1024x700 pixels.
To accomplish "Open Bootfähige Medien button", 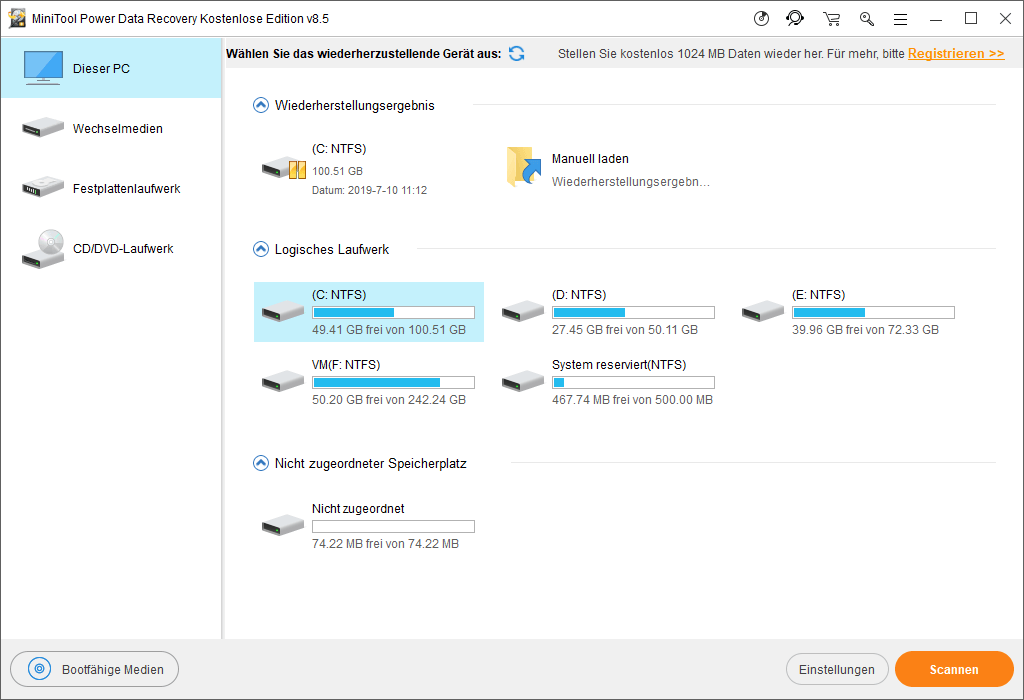I will [95, 669].
